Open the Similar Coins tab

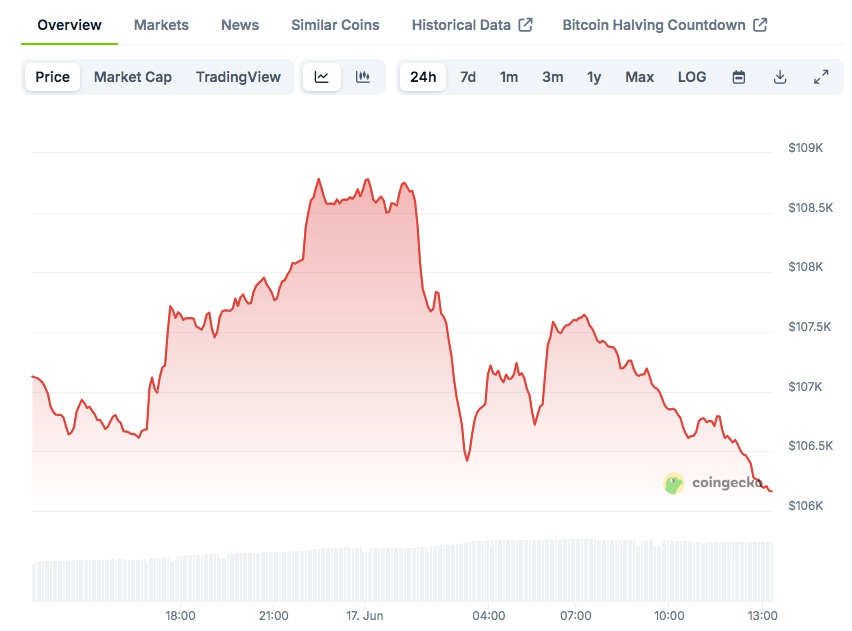click(335, 25)
